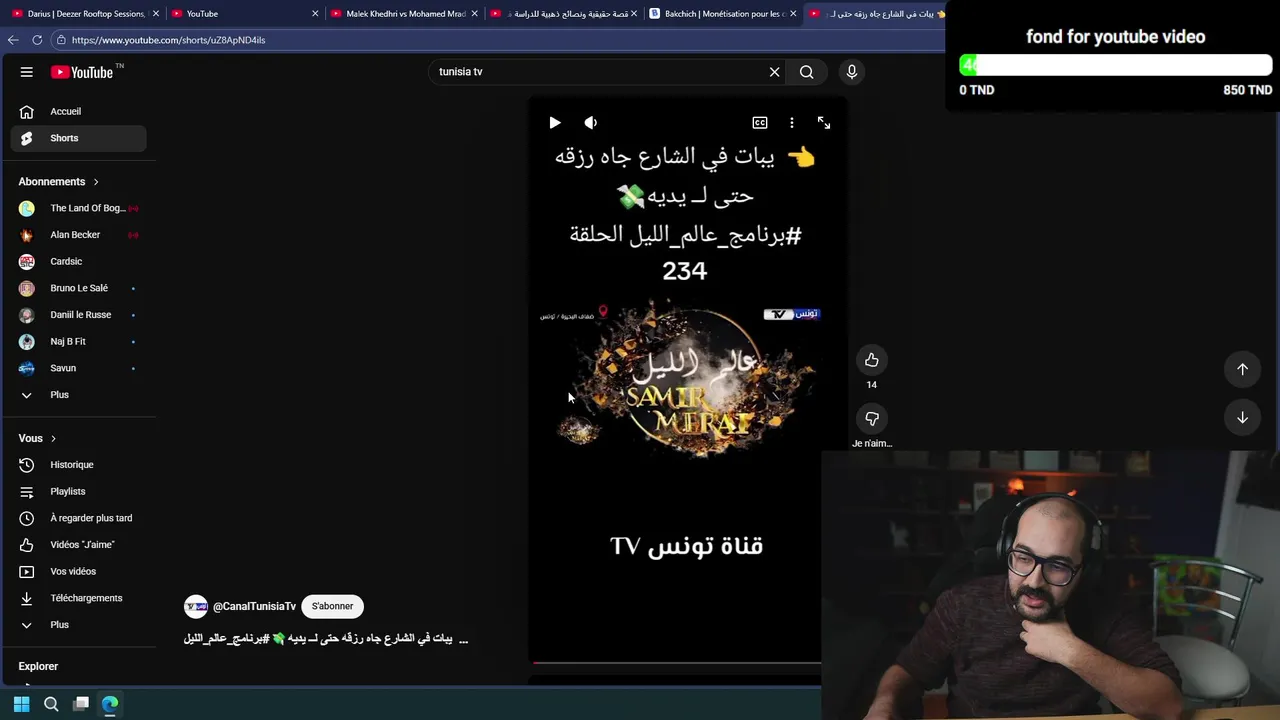Open Savun channel subscription

78,368
